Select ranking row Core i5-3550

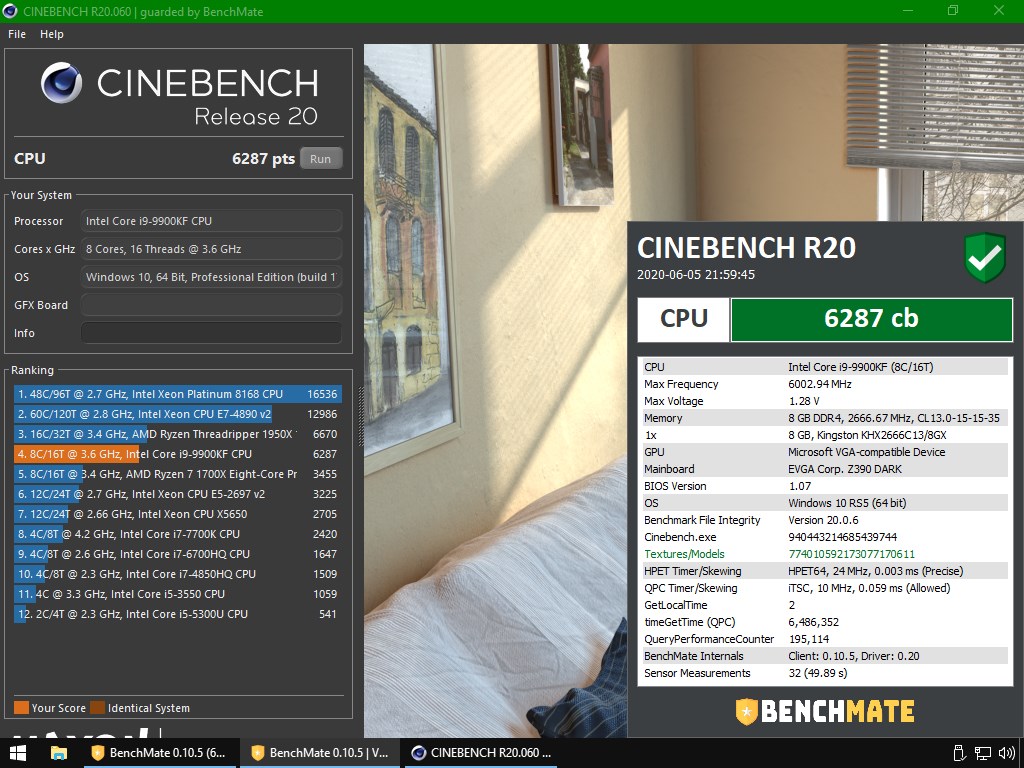(x=178, y=594)
